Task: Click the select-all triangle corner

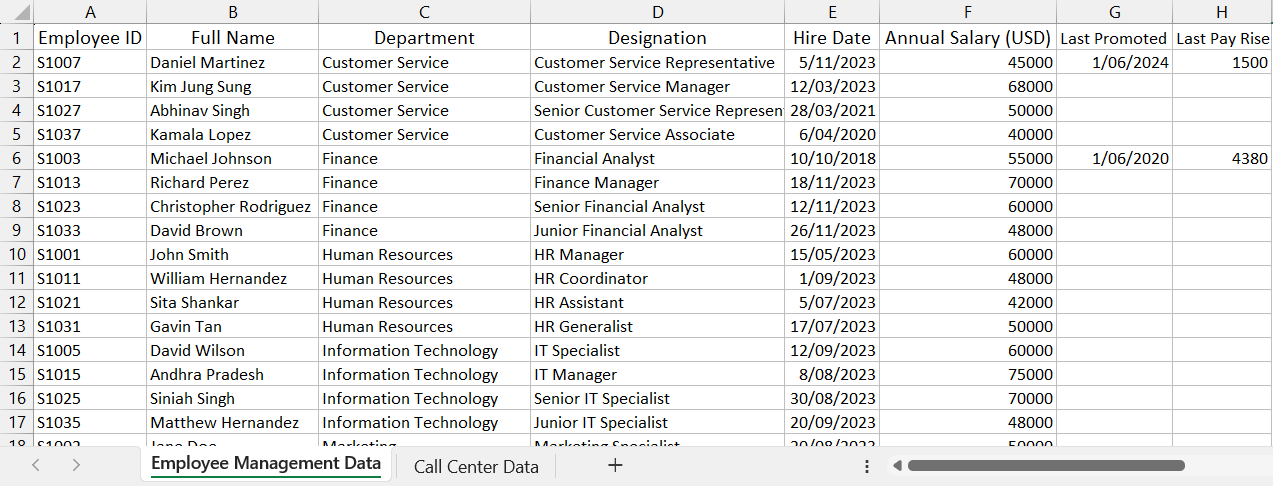Action: click(17, 13)
